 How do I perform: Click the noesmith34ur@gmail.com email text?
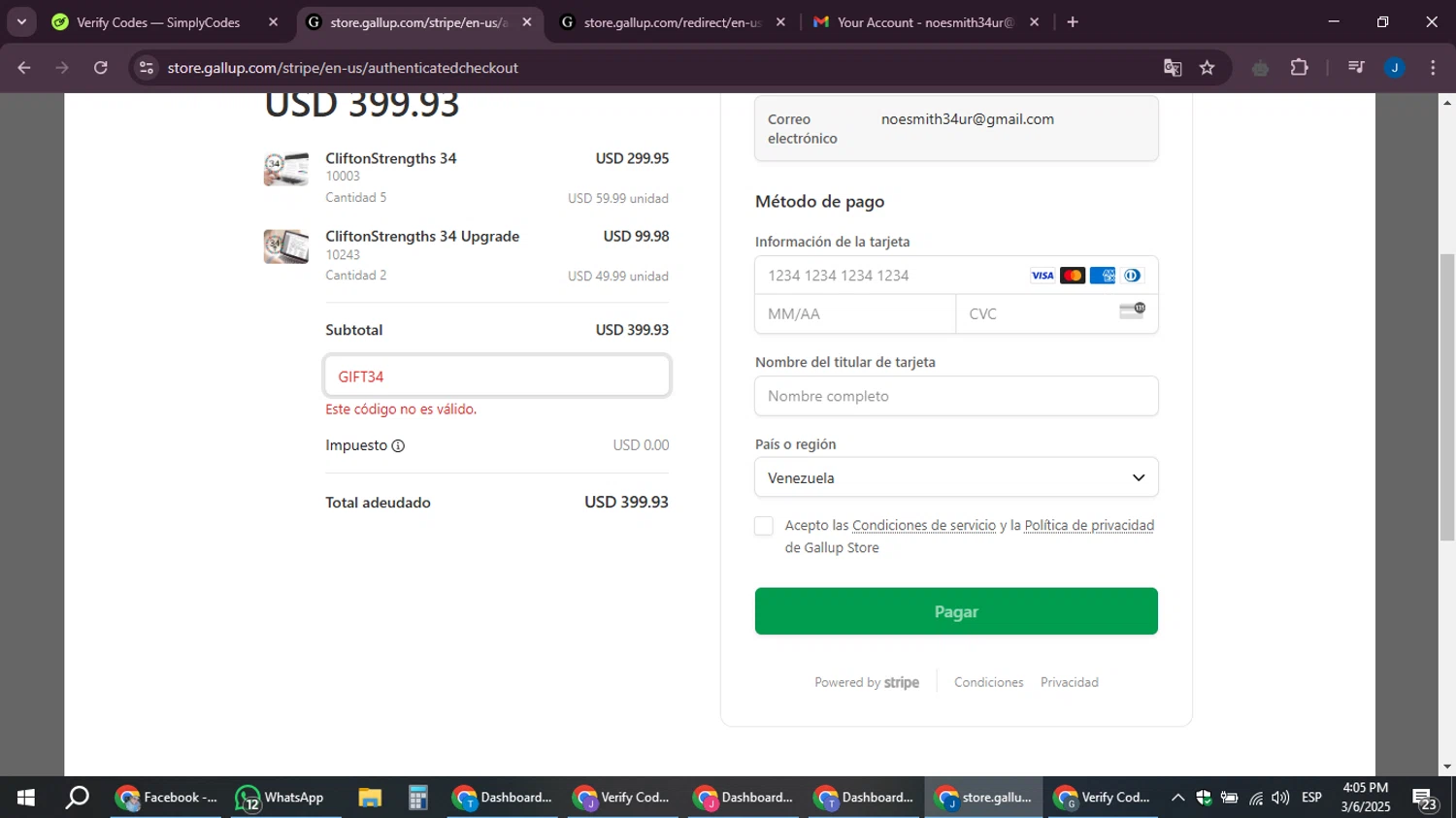click(968, 119)
